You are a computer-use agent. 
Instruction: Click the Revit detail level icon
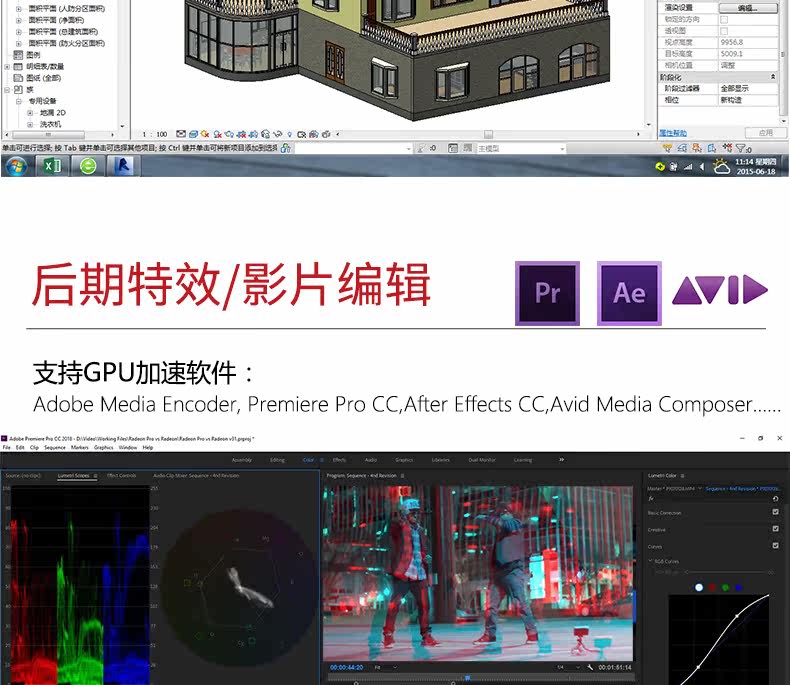tap(181, 134)
